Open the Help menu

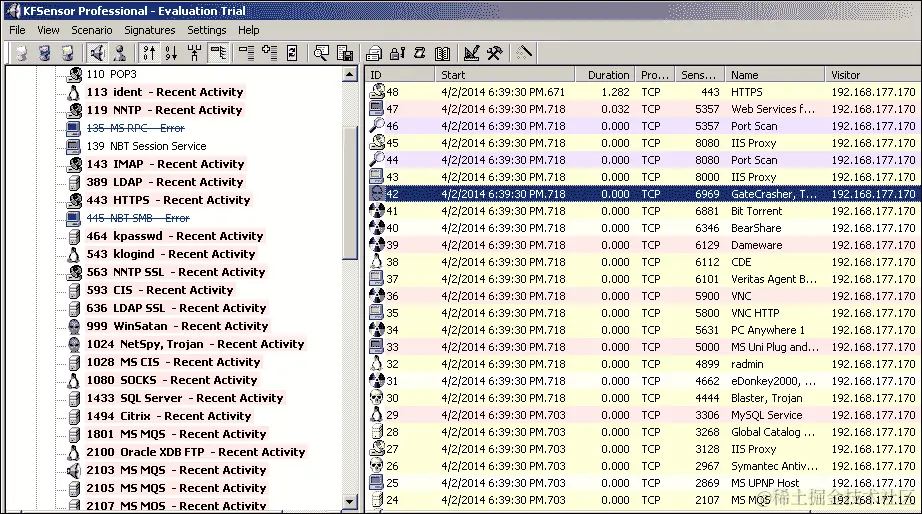click(249, 30)
